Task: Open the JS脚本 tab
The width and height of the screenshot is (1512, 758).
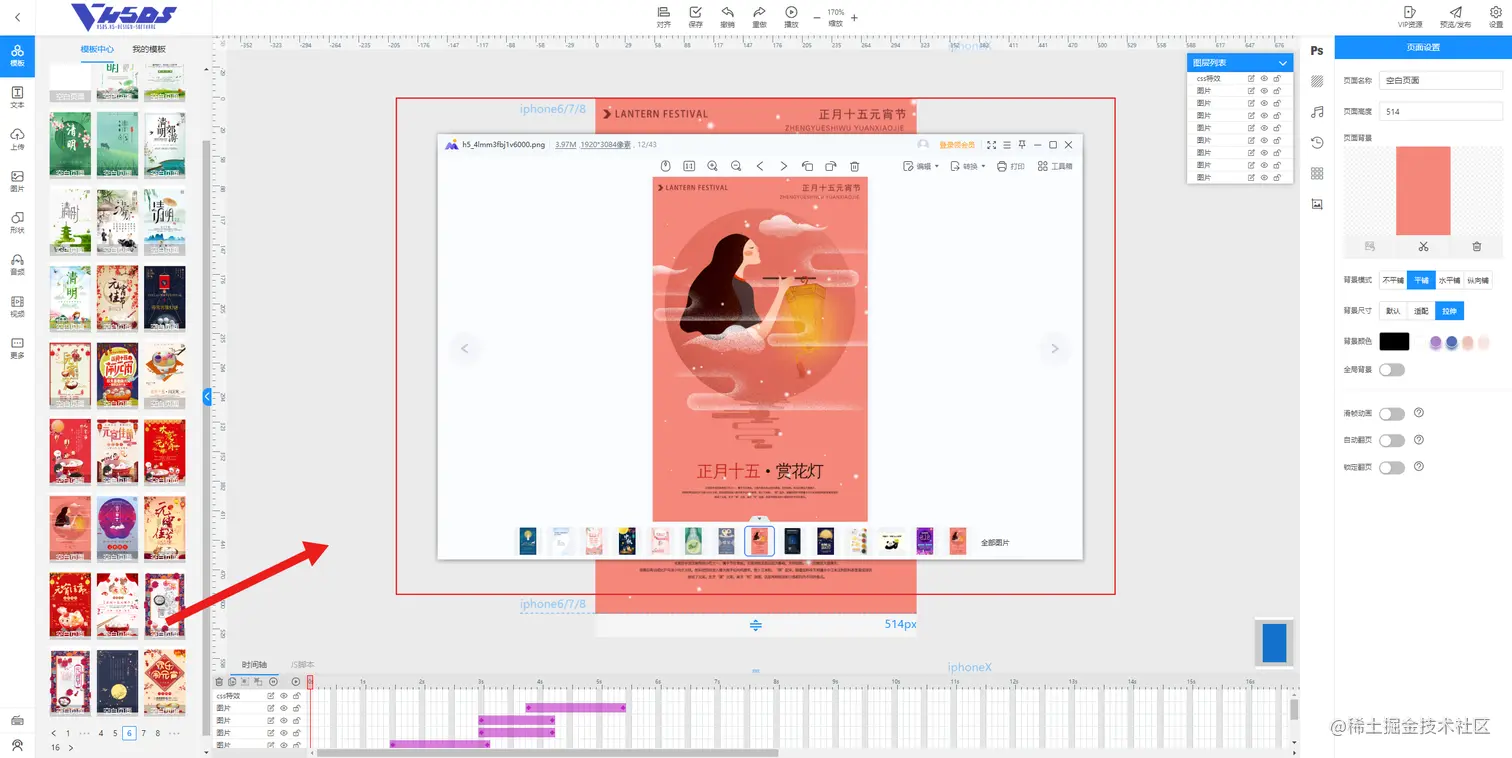Action: (x=302, y=665)
